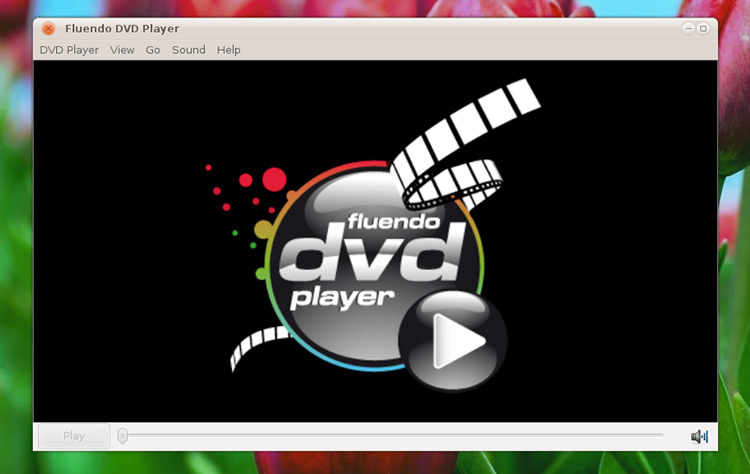Click the volume speaker icon
Image resolution: width=750 pixels, height=474 pixels.
coord(699,436)
